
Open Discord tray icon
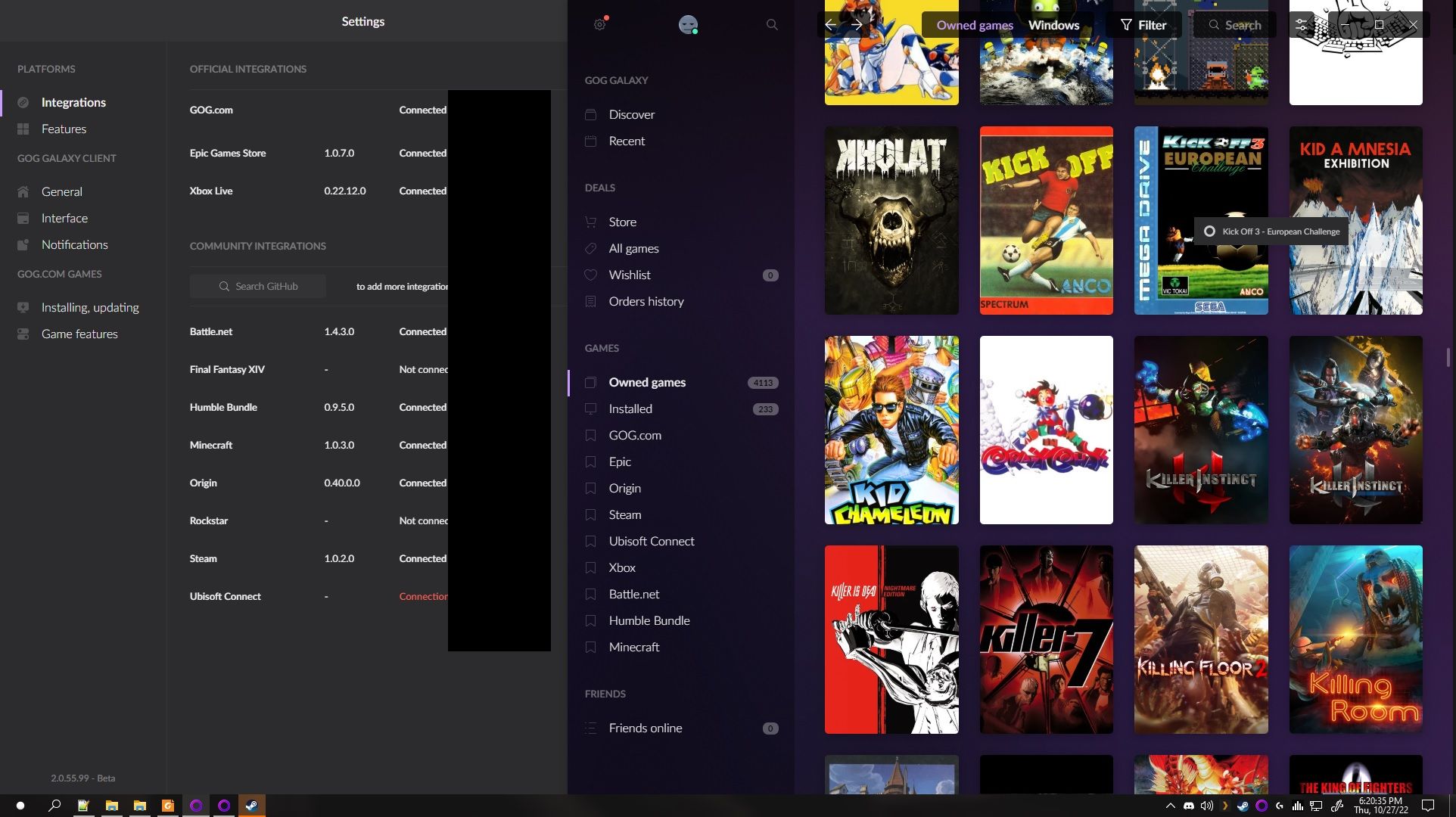click(x=1189, y=806)
